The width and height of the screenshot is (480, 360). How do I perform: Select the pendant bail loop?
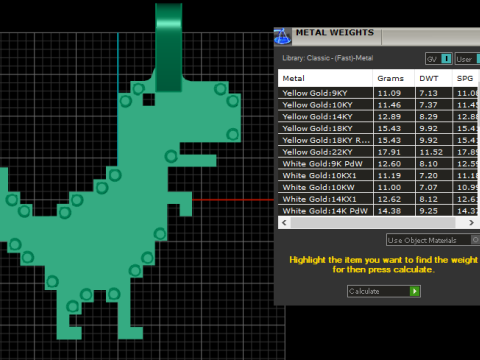169,47
